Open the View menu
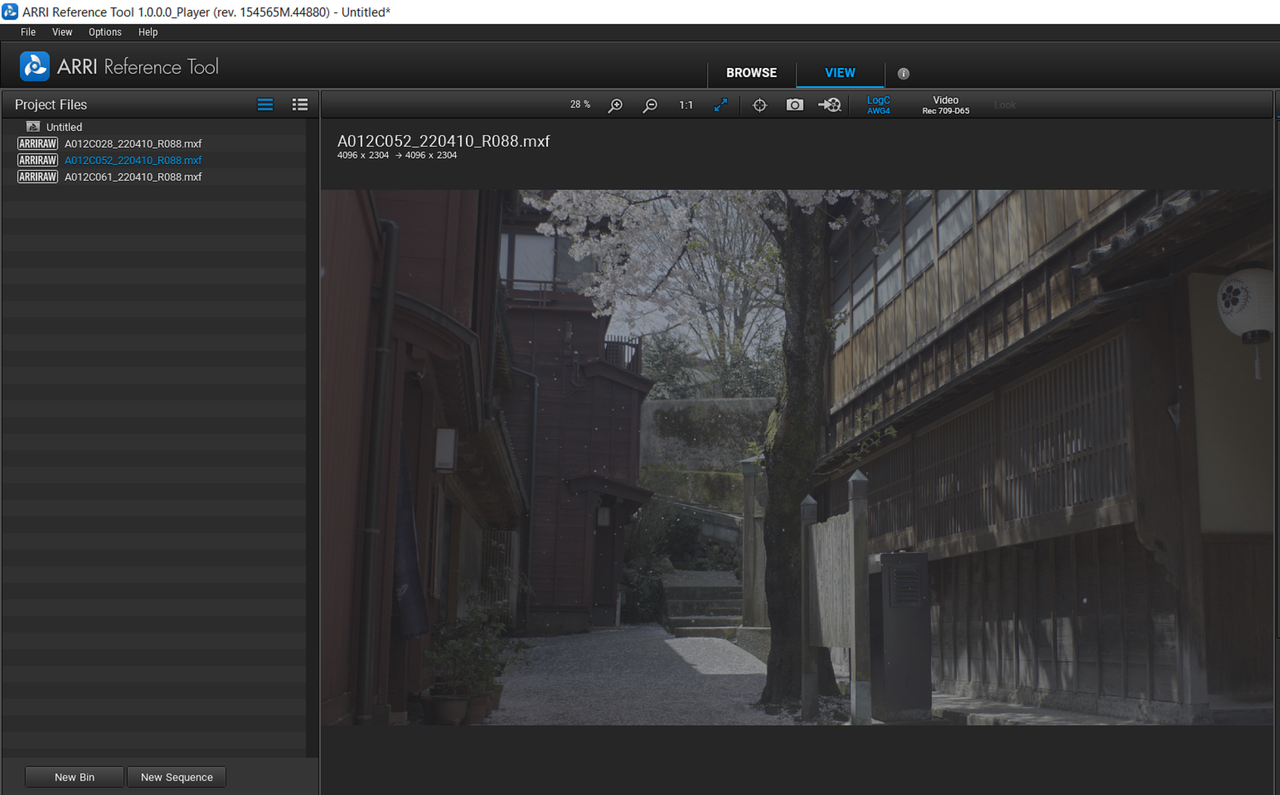This screenshot has height=795, width=1280. tap(62, 32)
